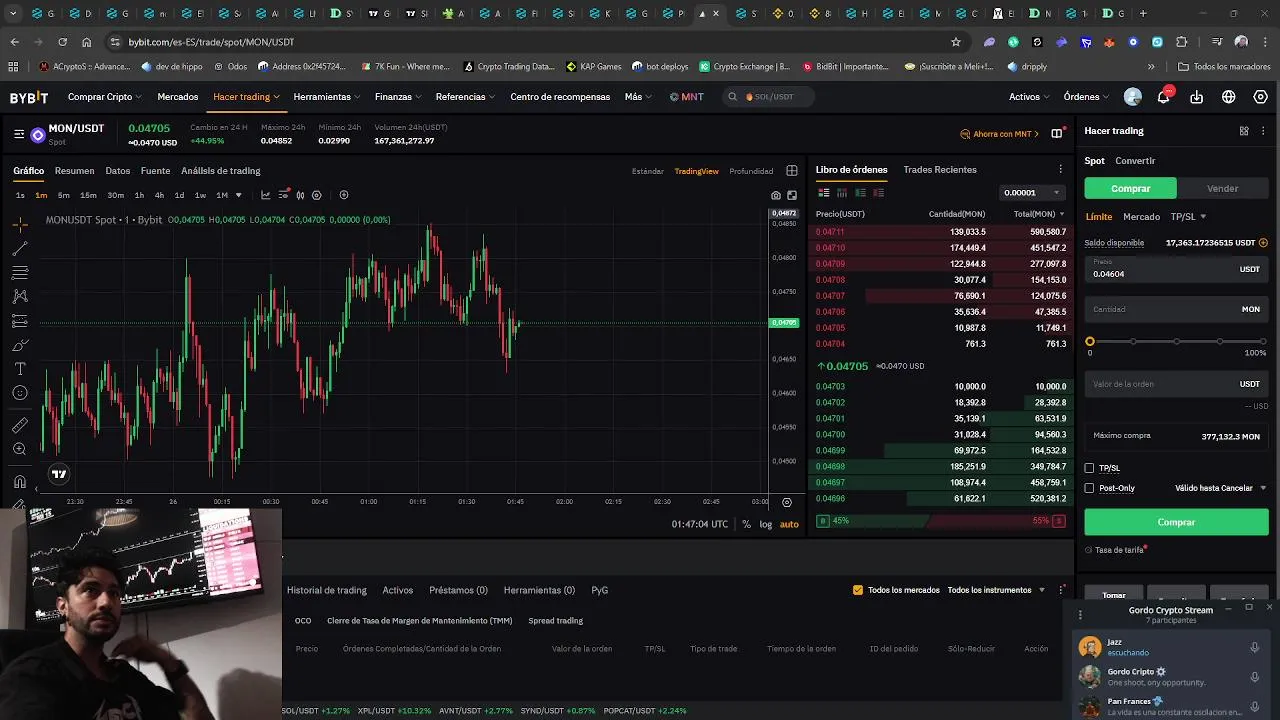Image resolution: width=1280 pixels, height=720 pixels.
Task: Click the buy/sell 45% ratio bar
Action: (940, 521)
